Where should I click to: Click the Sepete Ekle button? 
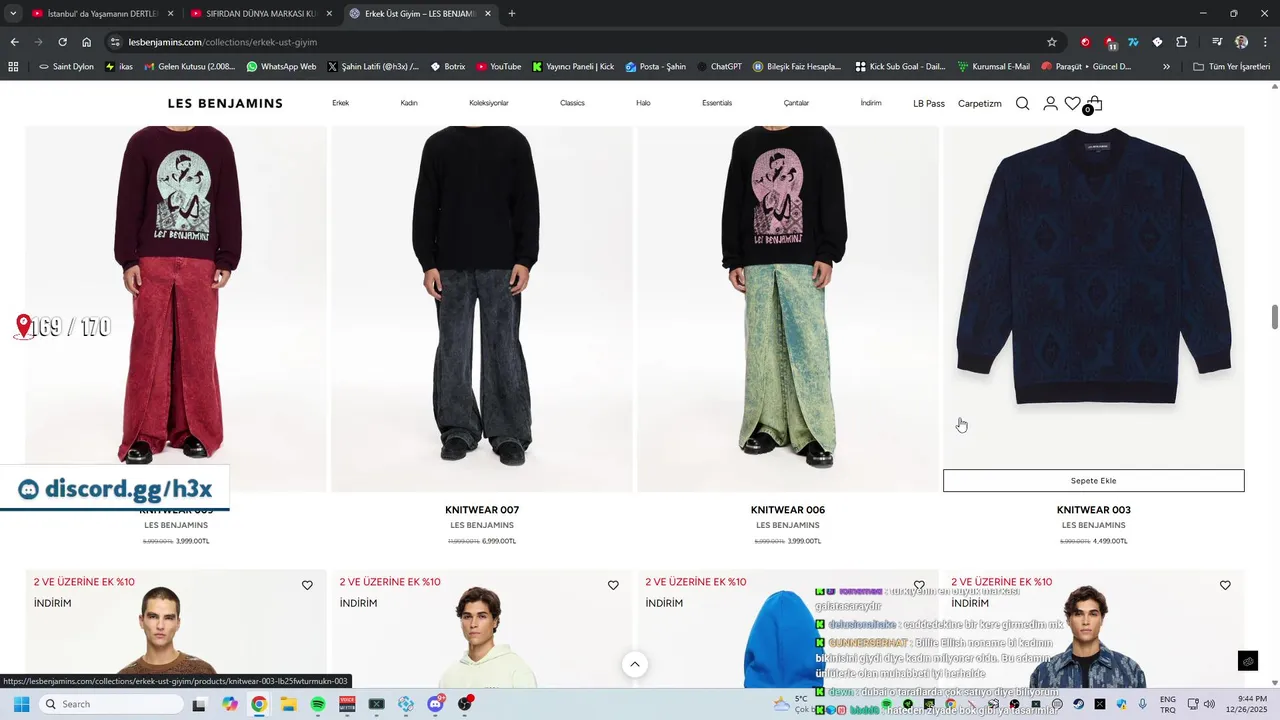pyautogui.click(x=1093, y=481)
